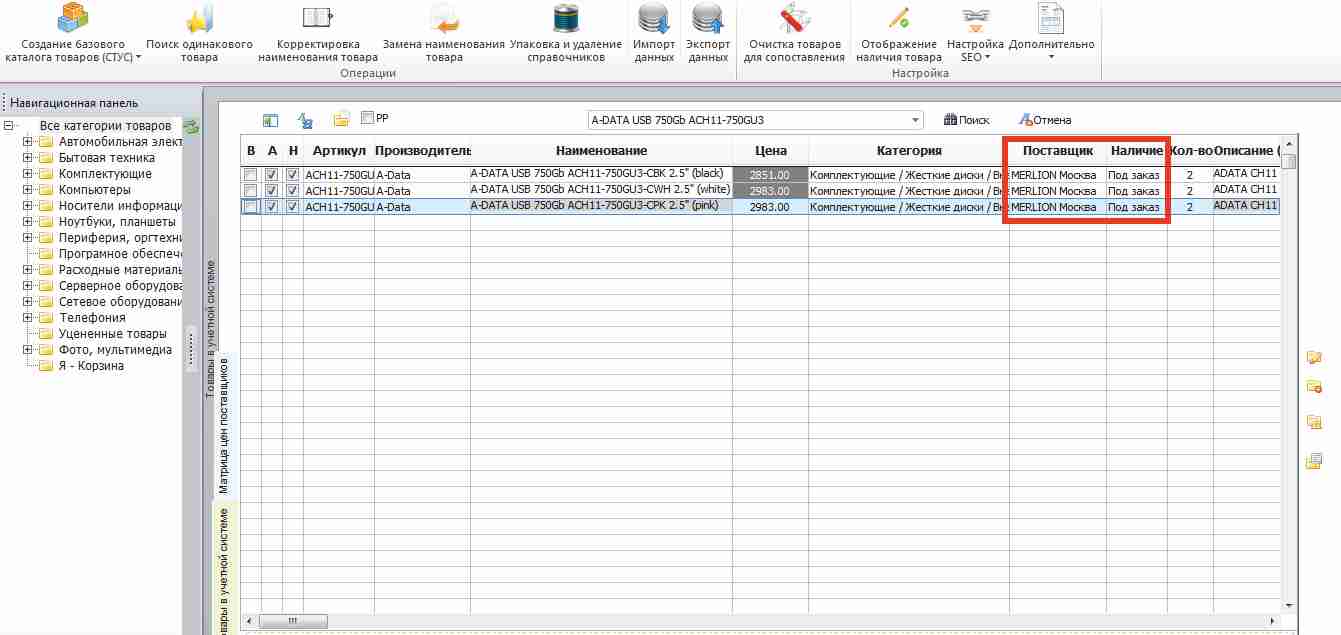Open Упаковка и удаление справочников
This screenshot has height=635, width=1341.
pyautogui.click(x=568, y=33)
